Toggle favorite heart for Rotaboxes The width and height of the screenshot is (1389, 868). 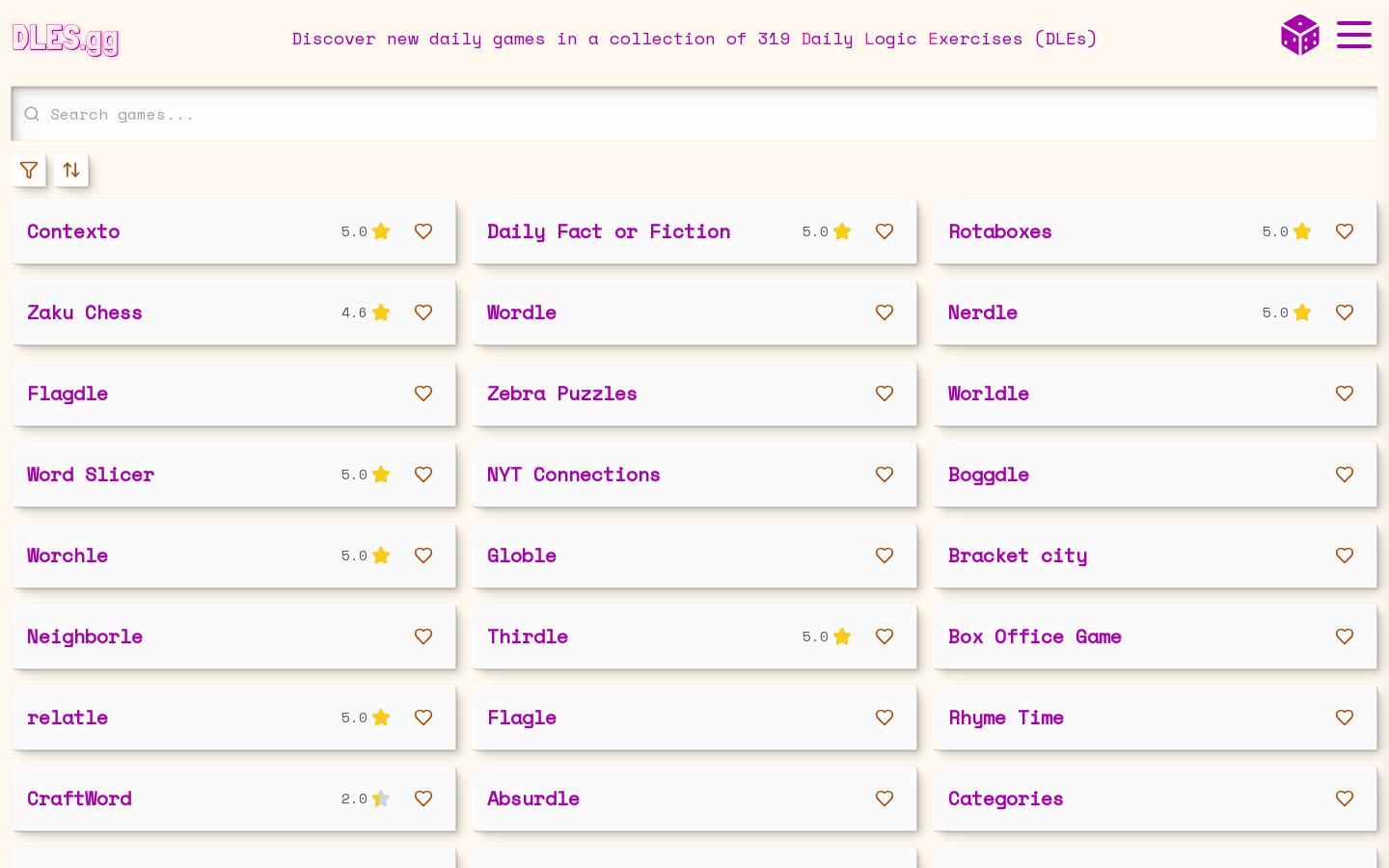[1345, 231]
